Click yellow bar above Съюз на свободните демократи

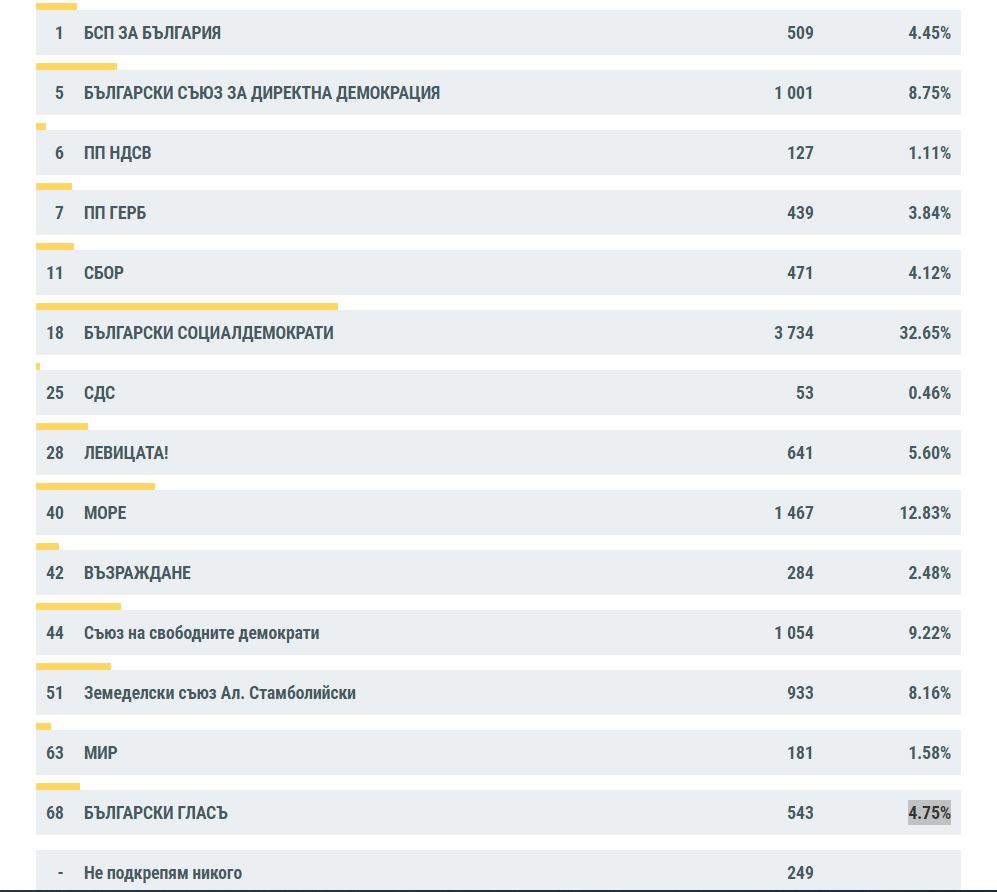tap(78, 607)
